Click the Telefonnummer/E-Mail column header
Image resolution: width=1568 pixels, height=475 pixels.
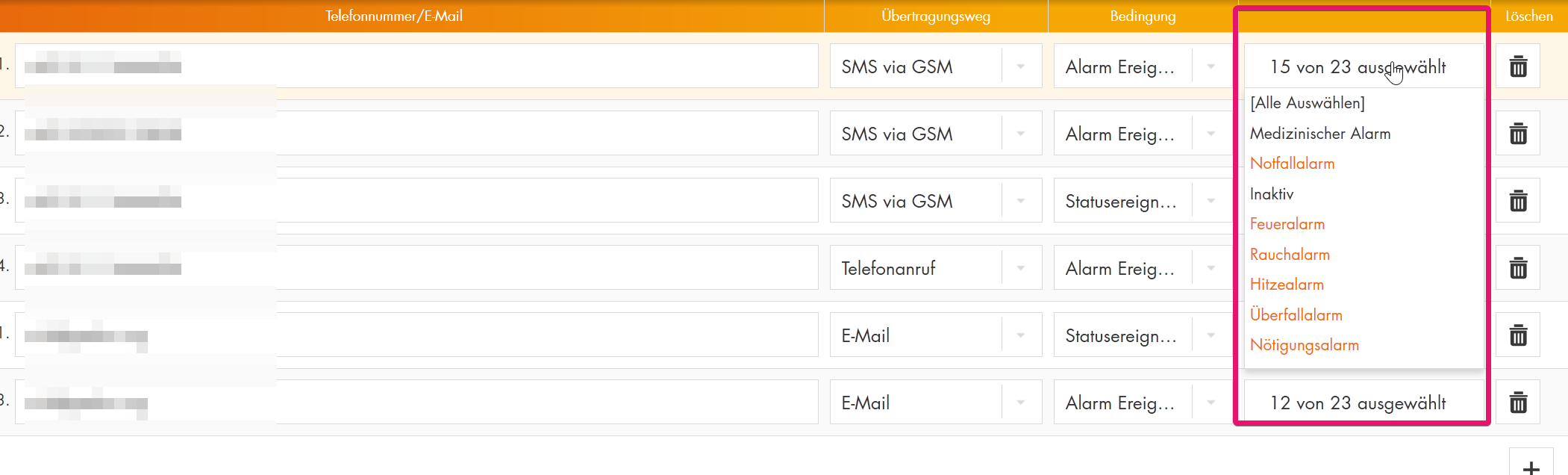pos(393,16)
